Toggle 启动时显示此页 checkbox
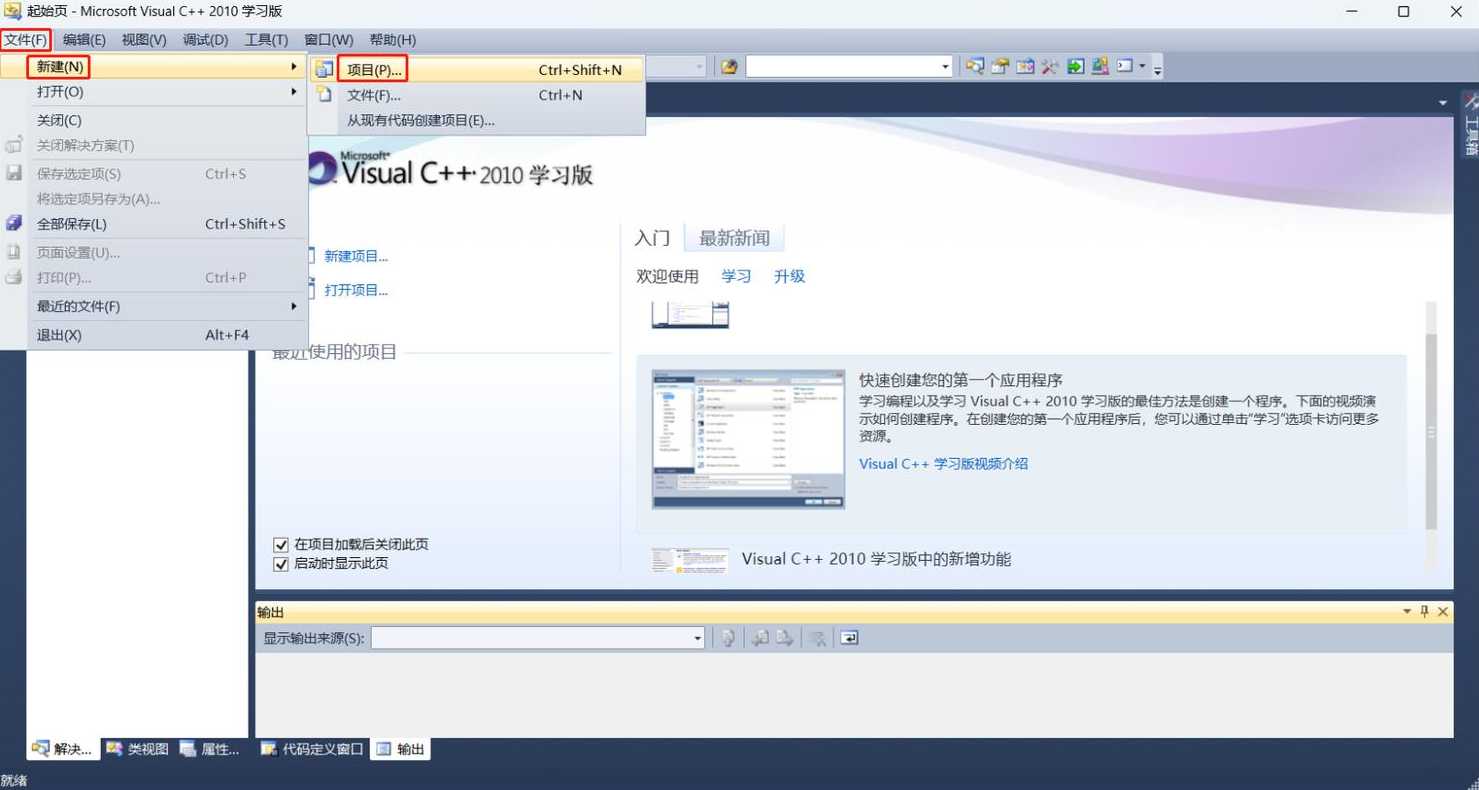Image resolution: width=1479 pixels, height=790 pixels. [281, 564]
